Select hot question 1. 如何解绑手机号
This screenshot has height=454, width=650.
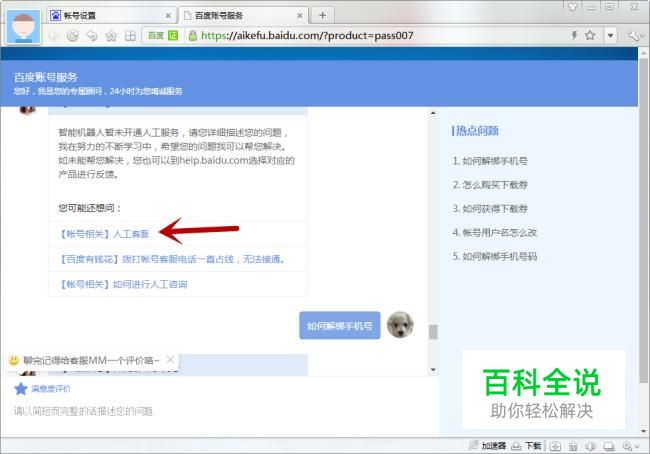(490, 161)
